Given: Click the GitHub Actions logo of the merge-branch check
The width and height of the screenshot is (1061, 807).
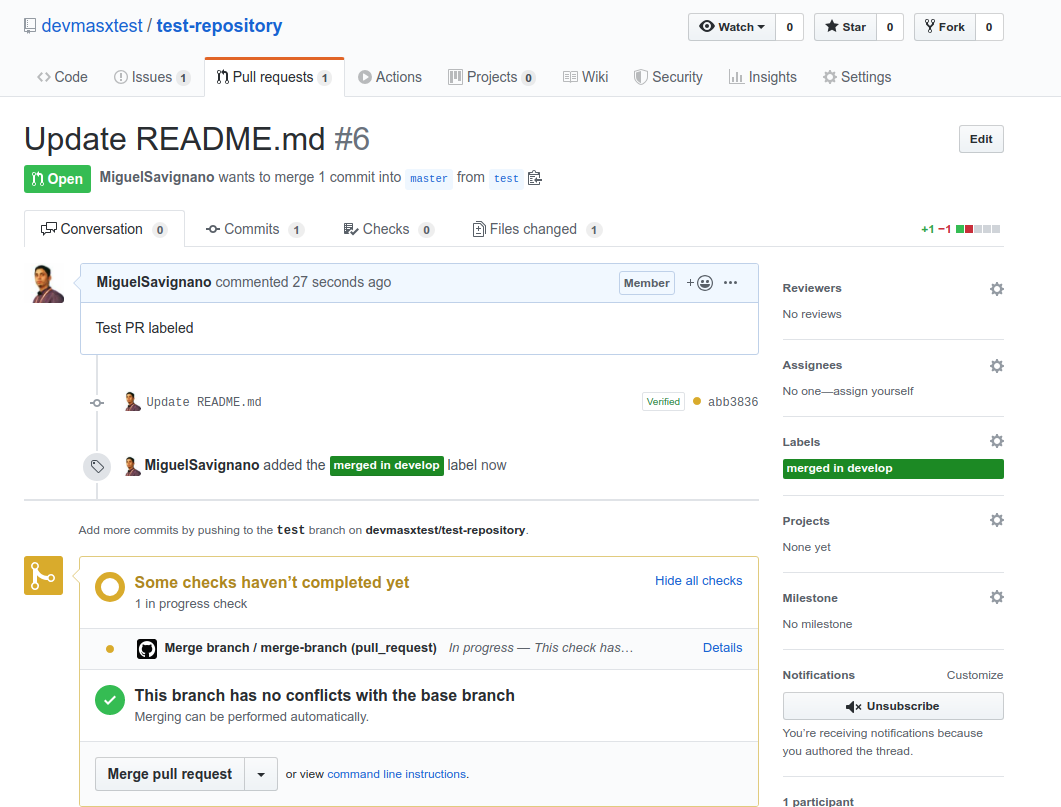Looking at the screenshot, I should [x=147, y=649].
